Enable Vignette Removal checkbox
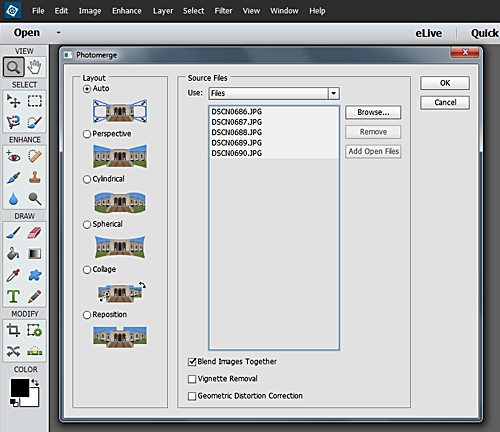This screenshot has height=432, width=500. coord(192,379)
